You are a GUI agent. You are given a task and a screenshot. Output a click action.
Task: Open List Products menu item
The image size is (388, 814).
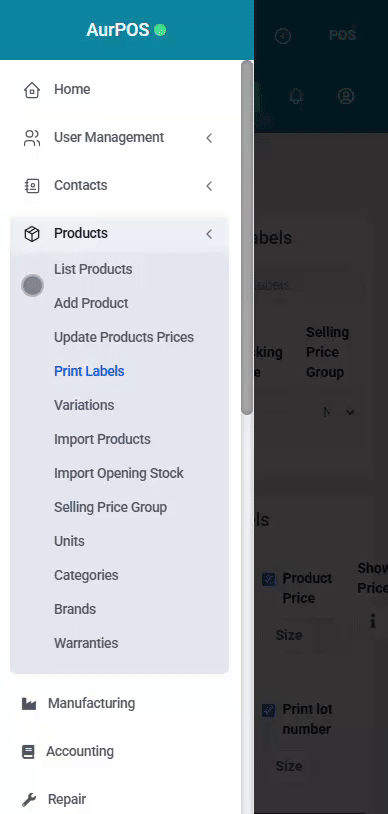click(x=93, y=269)
